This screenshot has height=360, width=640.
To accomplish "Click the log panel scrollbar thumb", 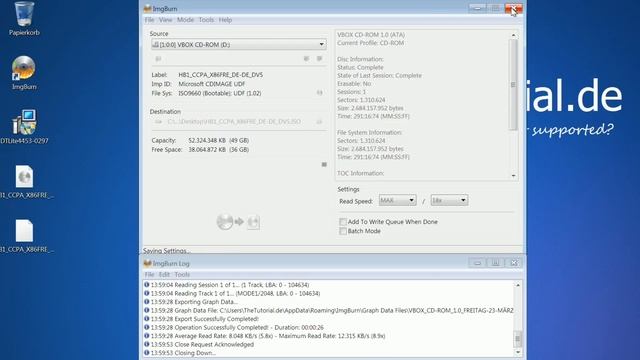I will tap(518, 338).
